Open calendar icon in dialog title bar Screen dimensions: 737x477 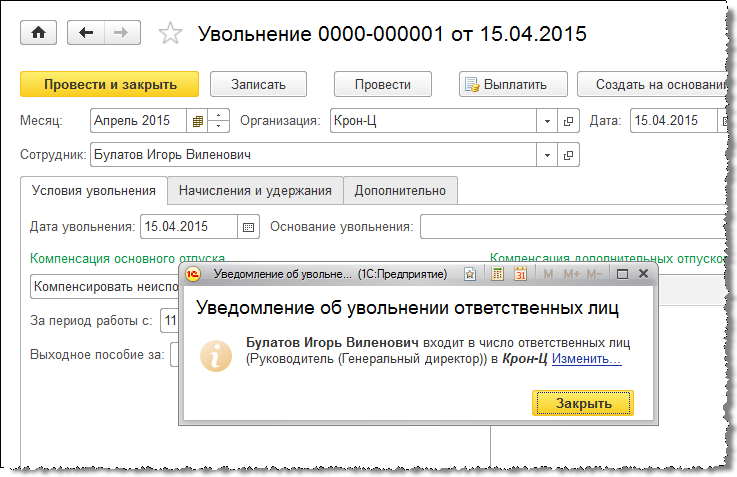[520, 274]
